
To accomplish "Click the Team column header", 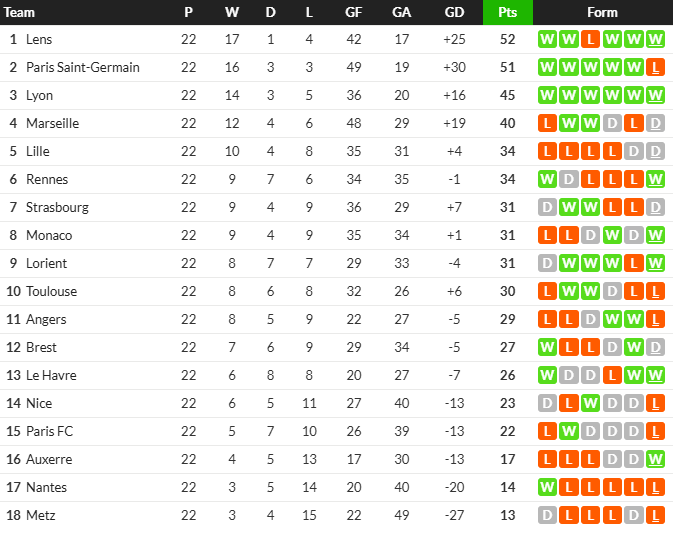I will (x=19, y=12).
